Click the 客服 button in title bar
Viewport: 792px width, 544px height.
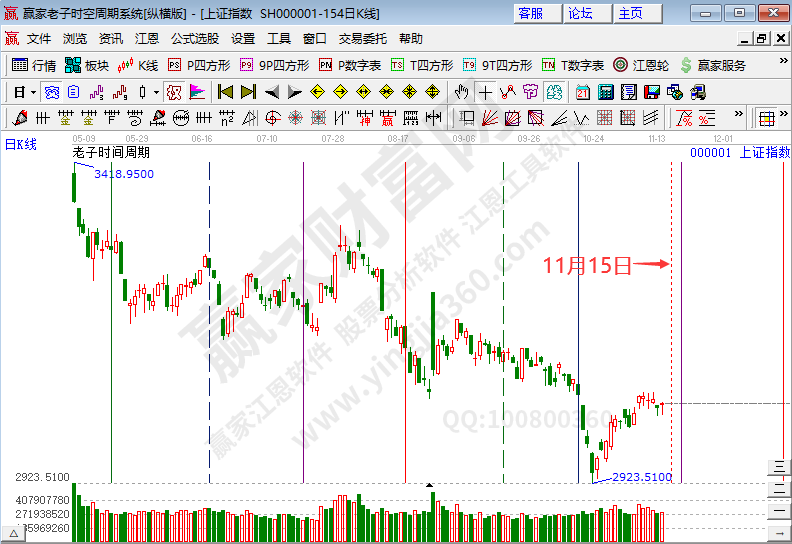[531, 13]
